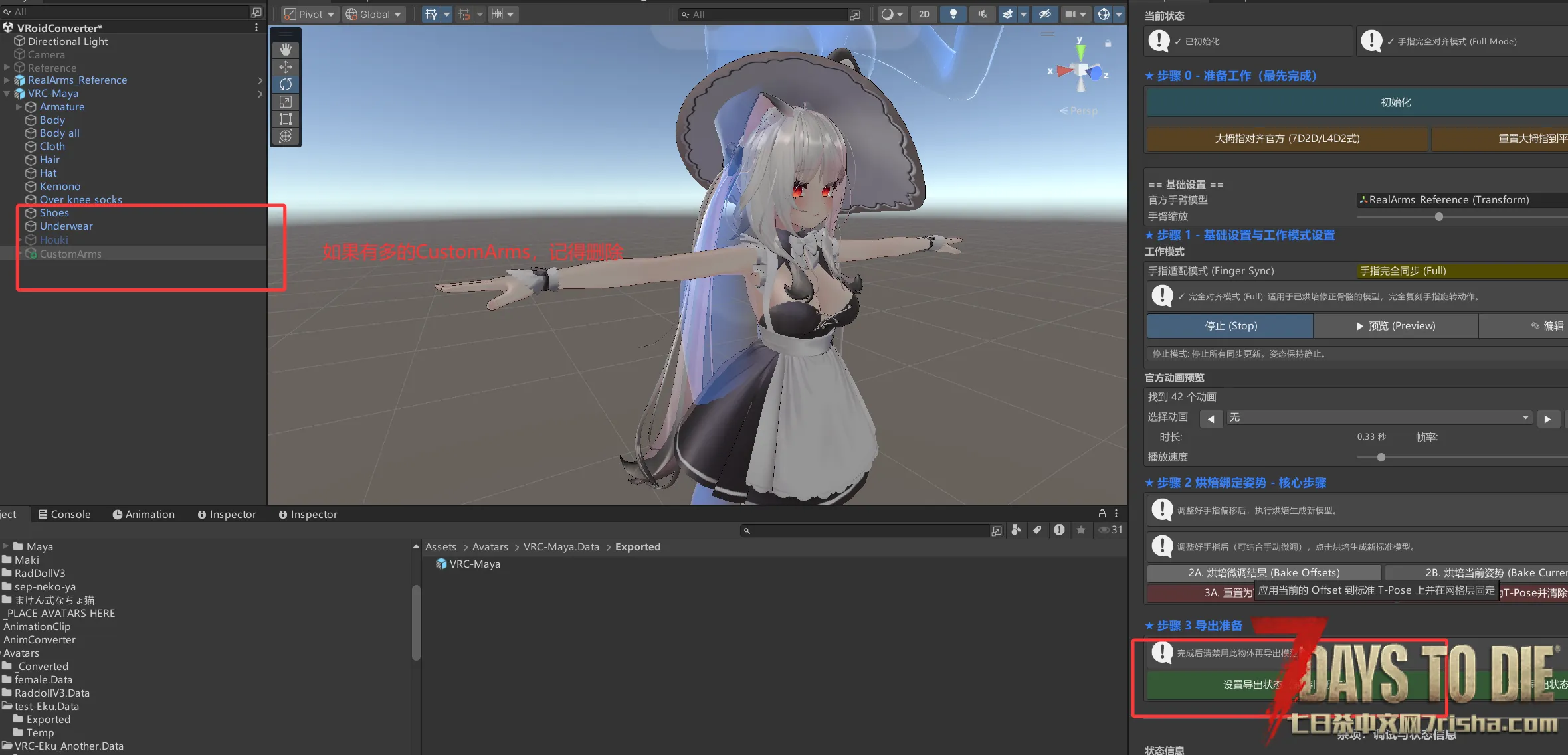Open the Global orientation dropdown
Viewport: 1568px width, 755px height.
tap(374, 14)
